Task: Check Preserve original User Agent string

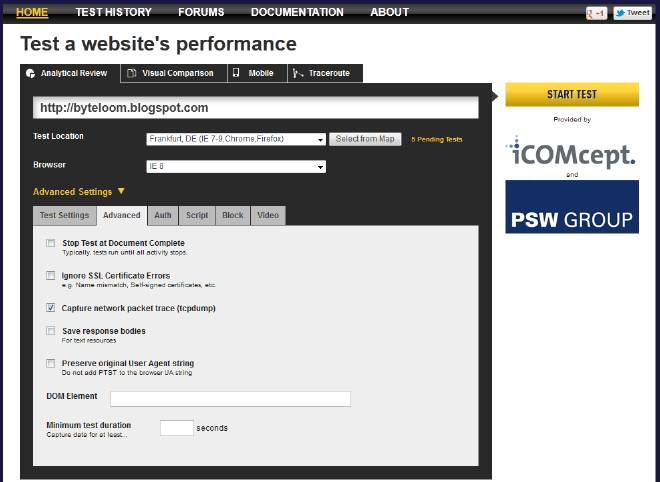Action: [x=51, y=363]
